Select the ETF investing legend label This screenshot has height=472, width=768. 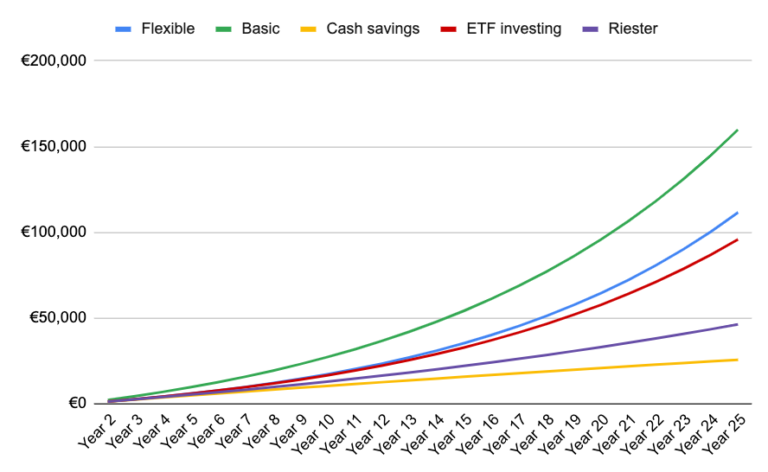point(514,27)
